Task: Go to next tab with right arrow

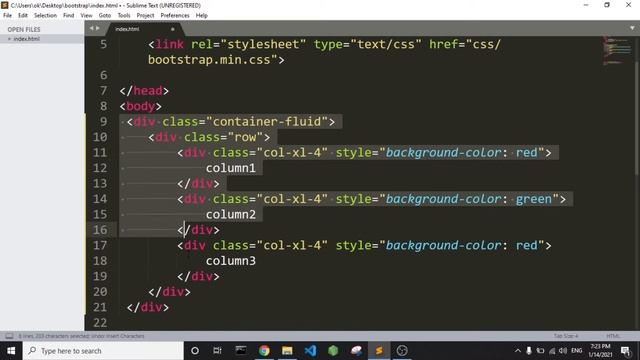Action: (x=98, y=28)
